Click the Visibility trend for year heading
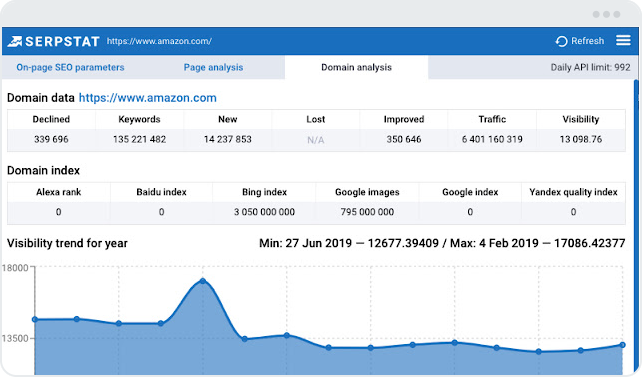 [68, 244]
